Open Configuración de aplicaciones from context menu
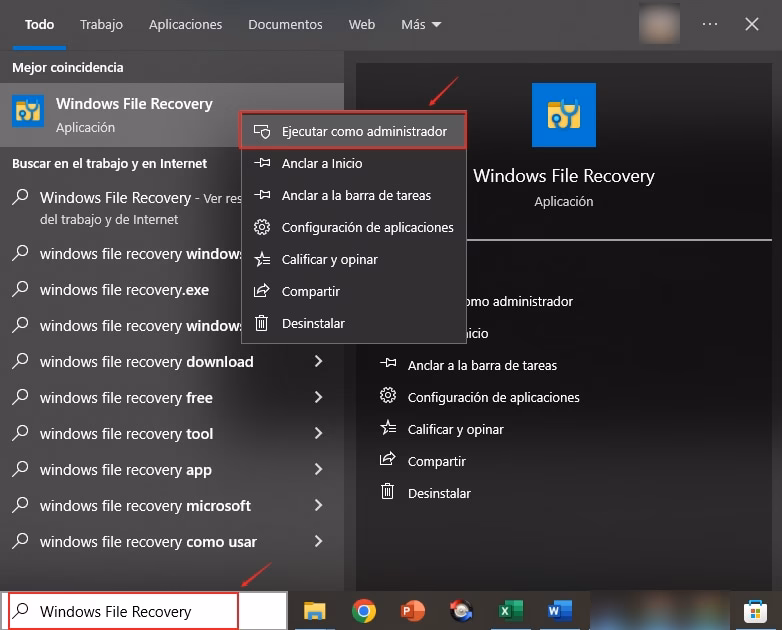The height and width of the screenshot is (630, 782). pyautogui.click(x=354, y=227)
